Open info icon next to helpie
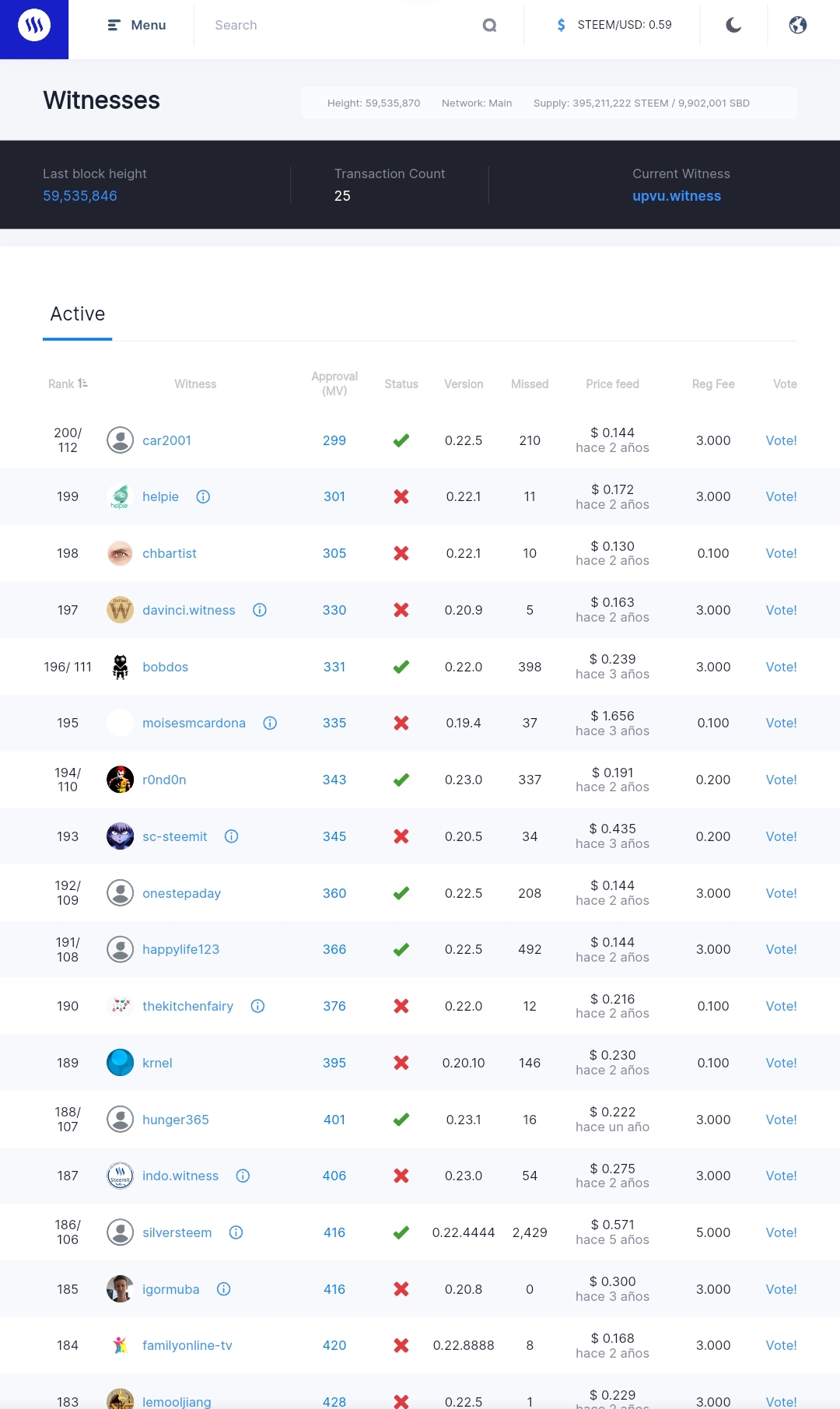 coord(203,496)
